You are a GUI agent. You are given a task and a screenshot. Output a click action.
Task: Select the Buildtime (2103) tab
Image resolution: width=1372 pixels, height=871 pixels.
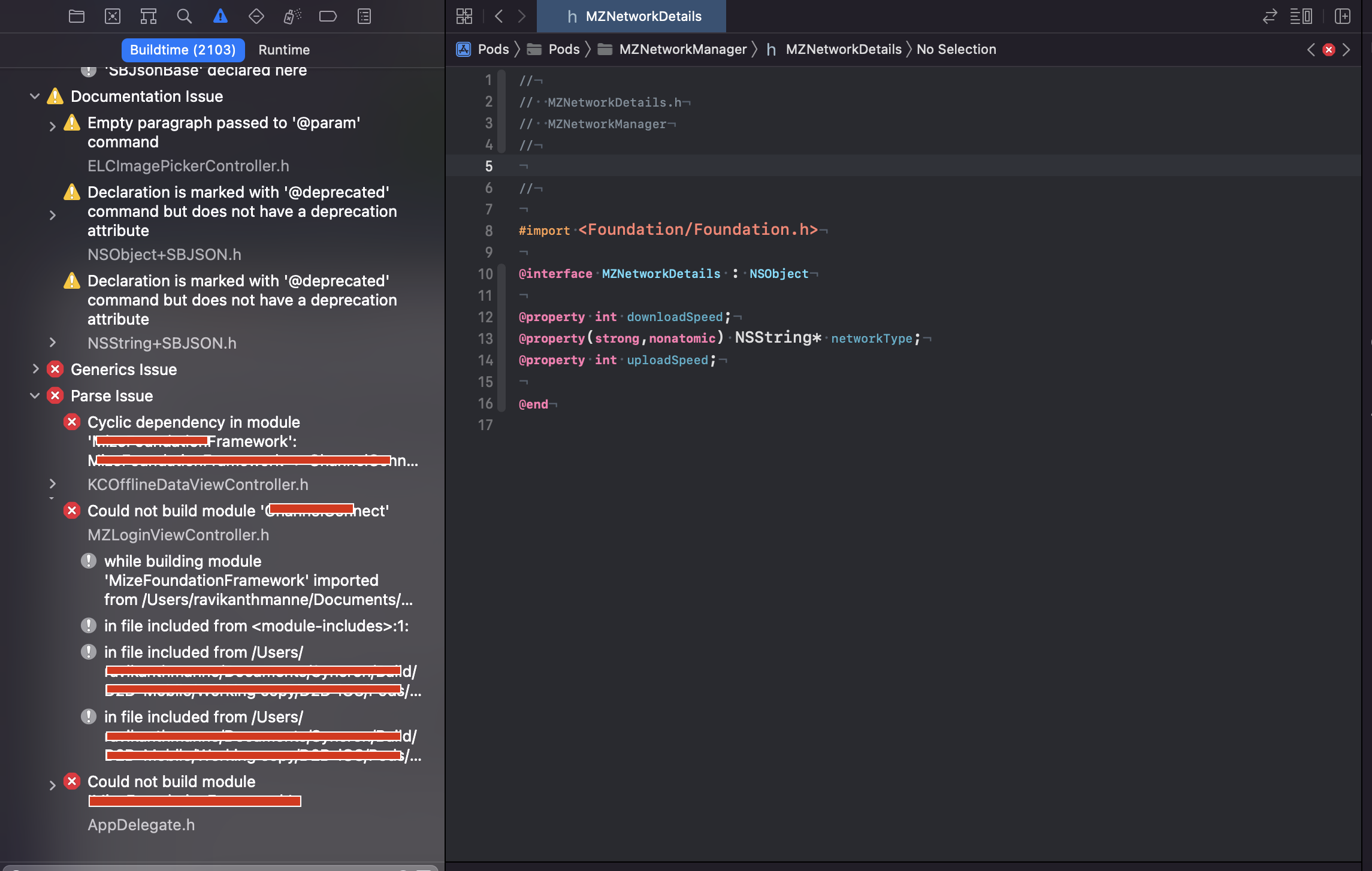coord(183,49)
